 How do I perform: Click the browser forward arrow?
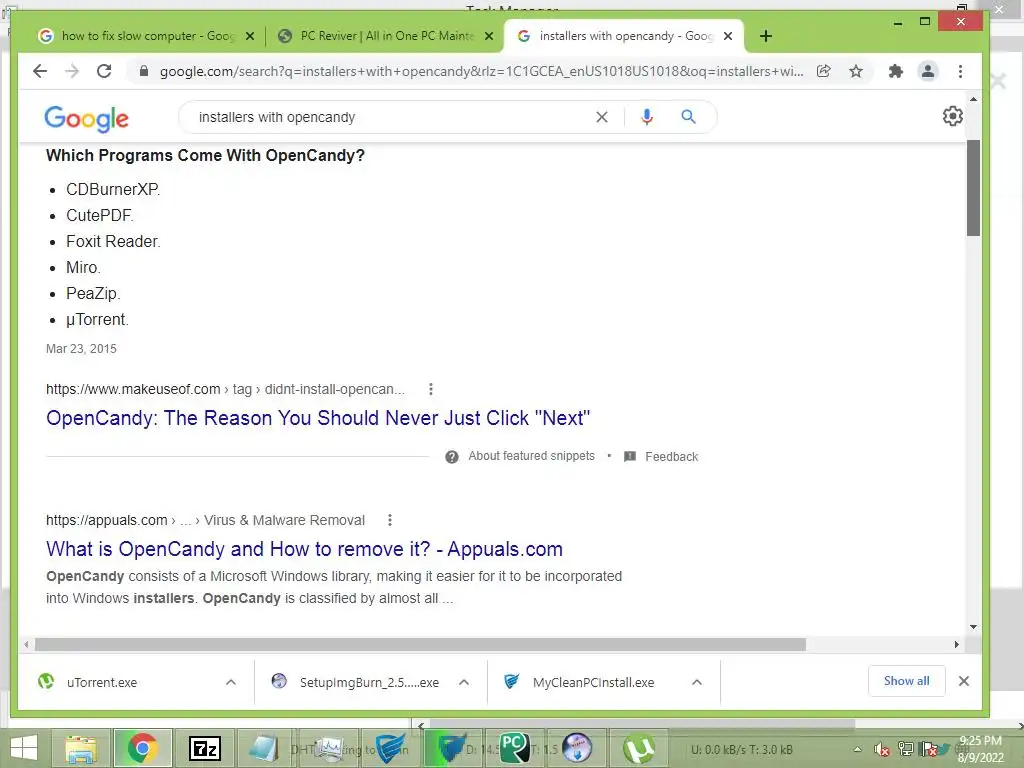72,71
